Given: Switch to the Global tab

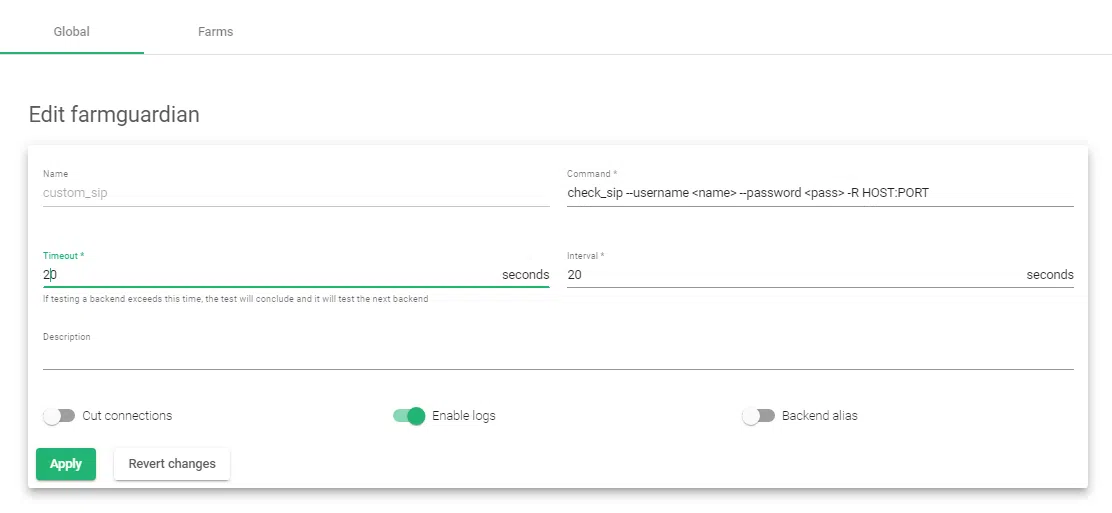Looking at the screenshot, I should tap(71, 32).
